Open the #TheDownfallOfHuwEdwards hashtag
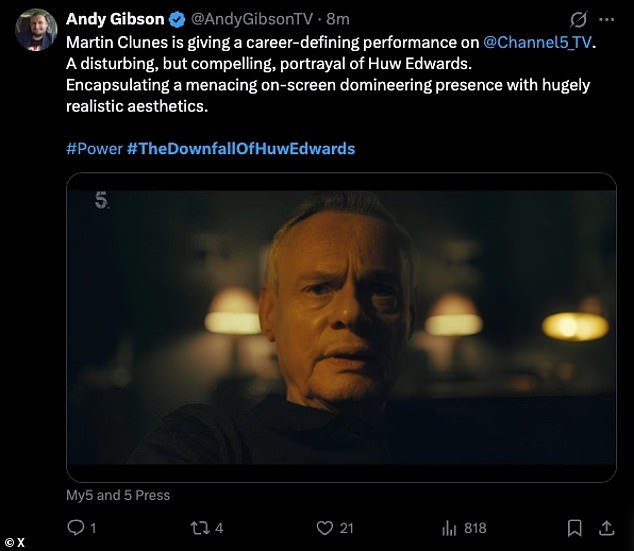The width and height of the screenshot is (634, 551). pos(240,148)
